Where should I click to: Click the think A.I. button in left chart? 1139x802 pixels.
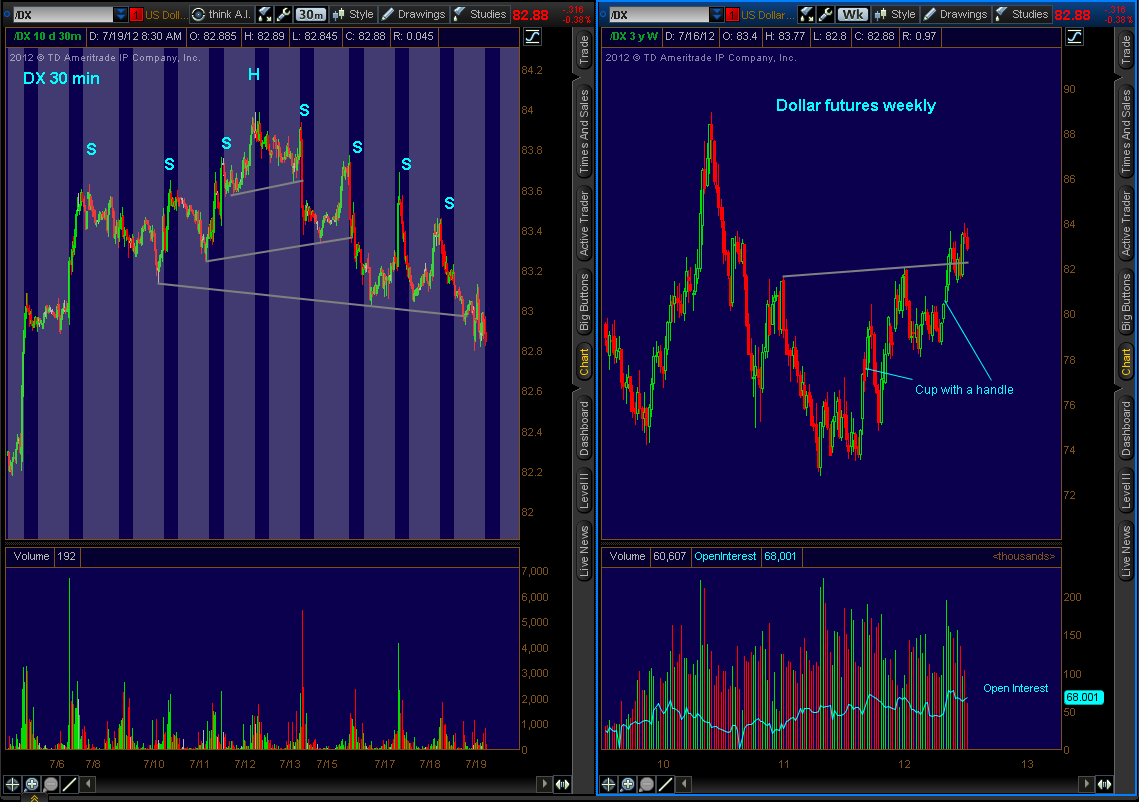pos(220,14)
